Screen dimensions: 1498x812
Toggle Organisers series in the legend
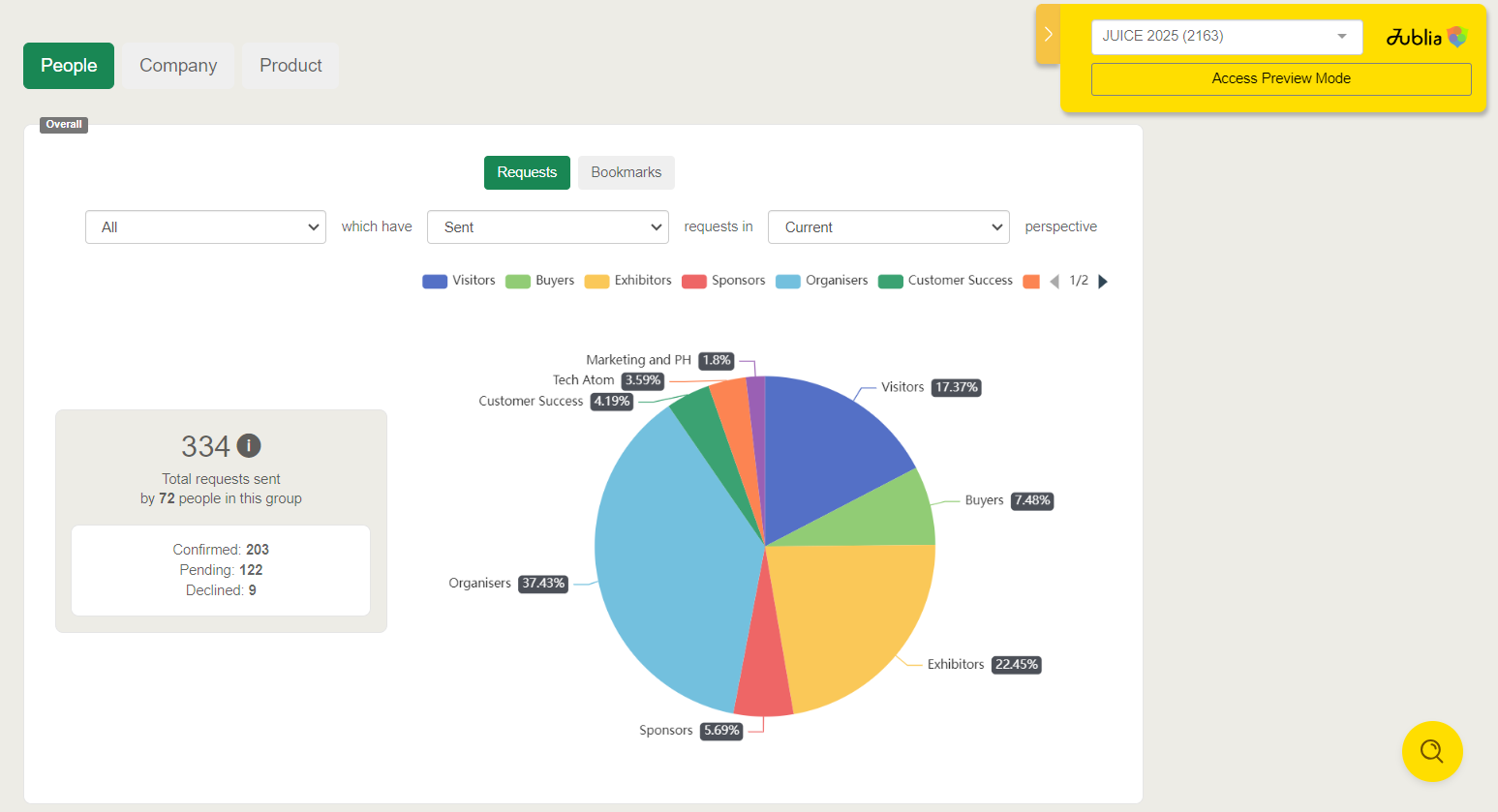(822, 281)
